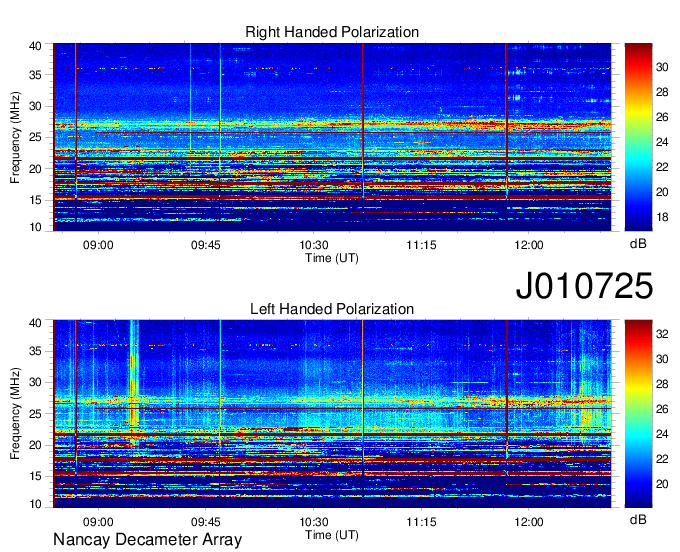Click the 15 frequency tick on bottom plot
The height and width of the screenshot is (552, 680).
point(35,477)
